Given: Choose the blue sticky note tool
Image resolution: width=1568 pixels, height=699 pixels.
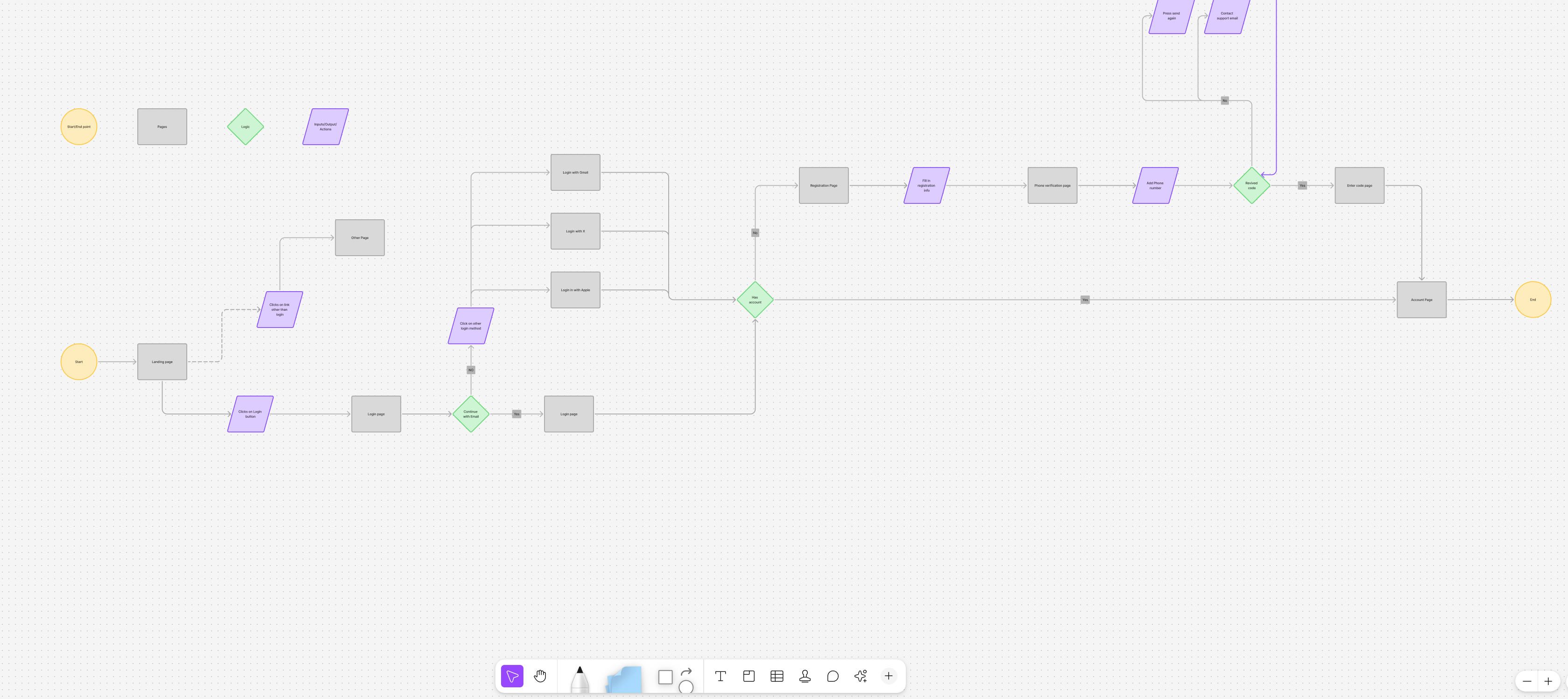Looking at the screenshot, I should (625, 679).
